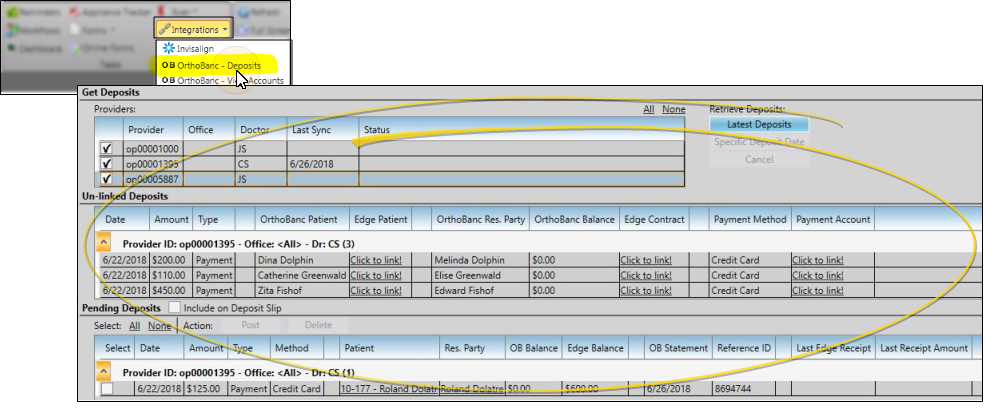The height and width of the screenshot is (412, 994).
Task: Open the Integrations dropdown menu
Action: [x=194, y=29]
